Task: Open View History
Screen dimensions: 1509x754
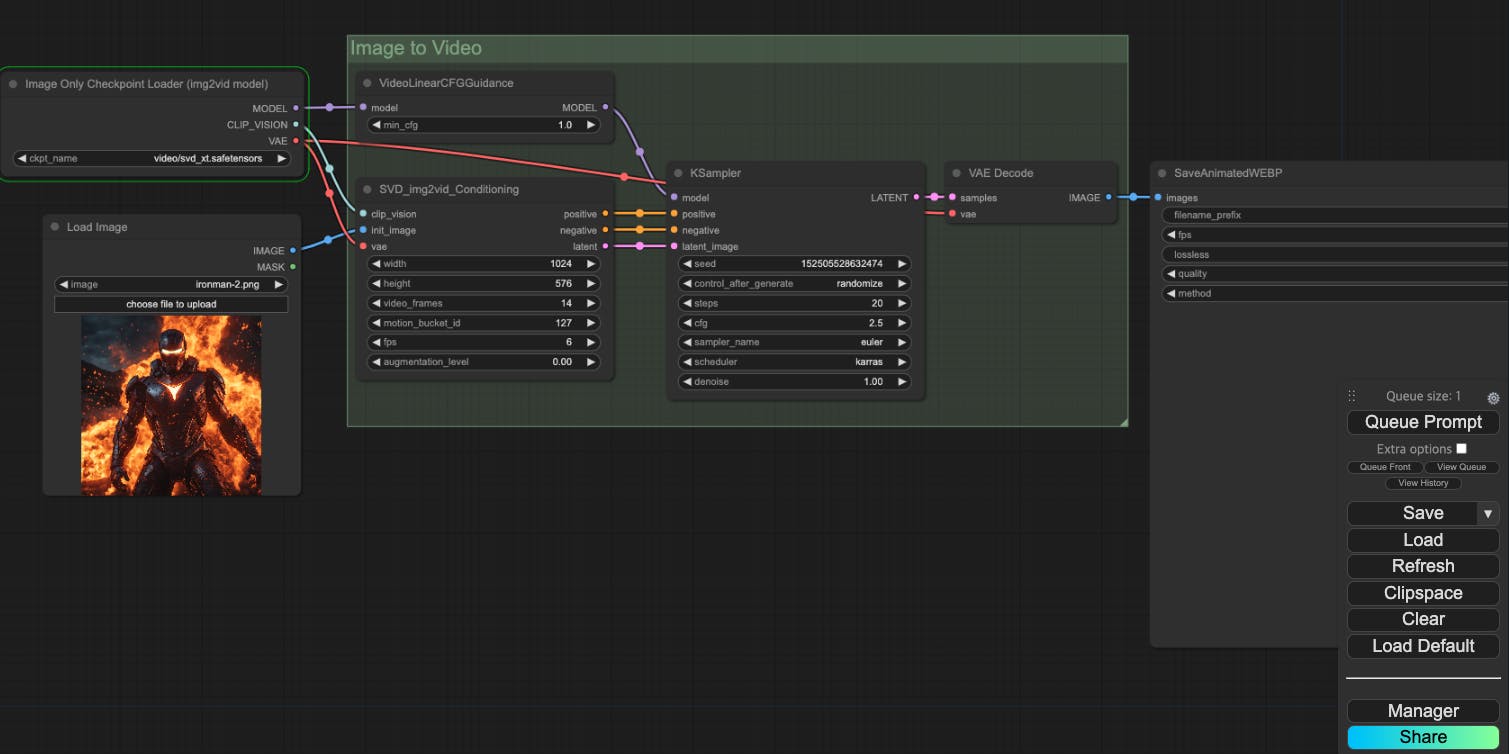Action: (1423, 483)
